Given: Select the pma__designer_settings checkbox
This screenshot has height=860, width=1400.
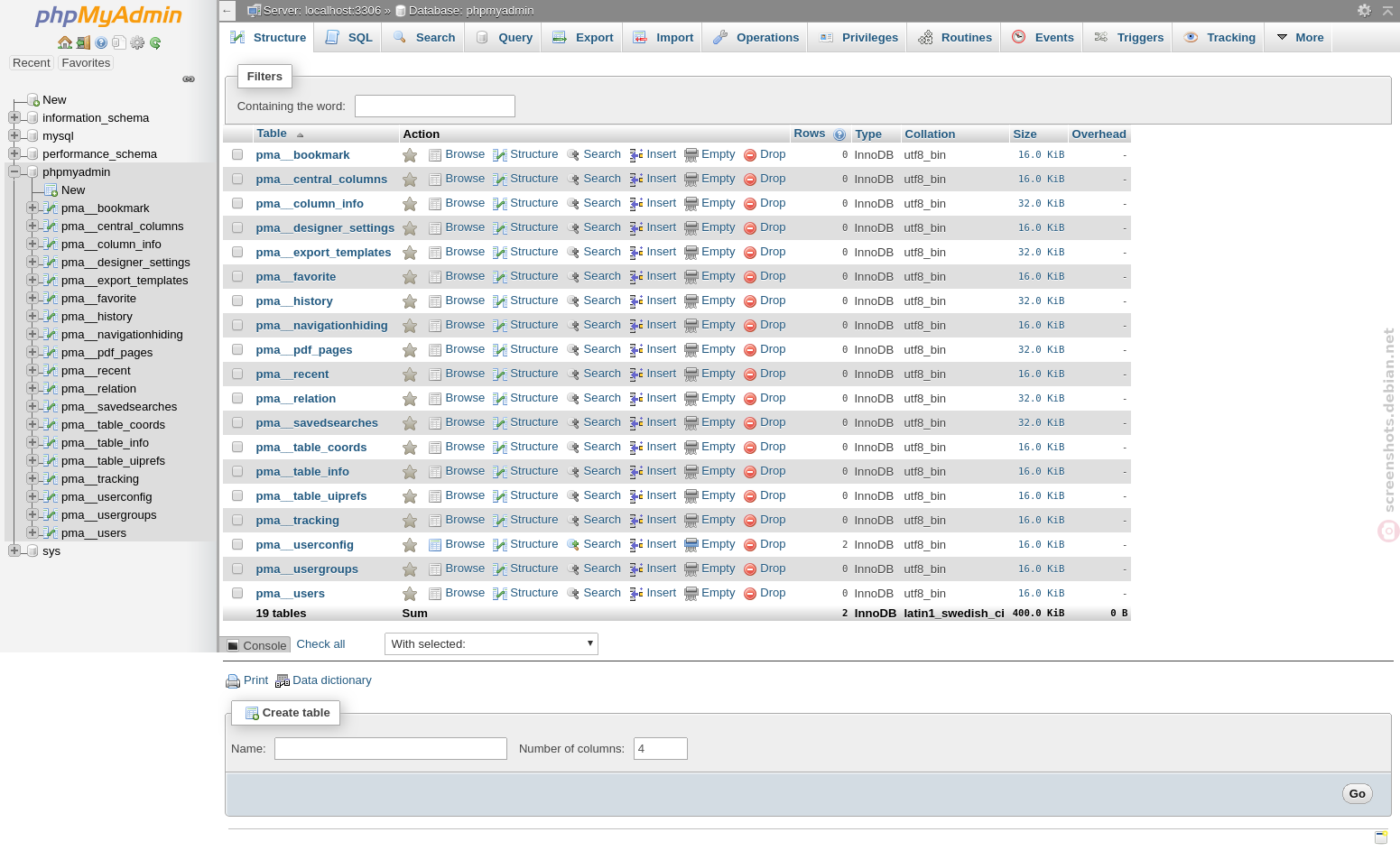Looking at the screenshot, I should click(237, 227).
